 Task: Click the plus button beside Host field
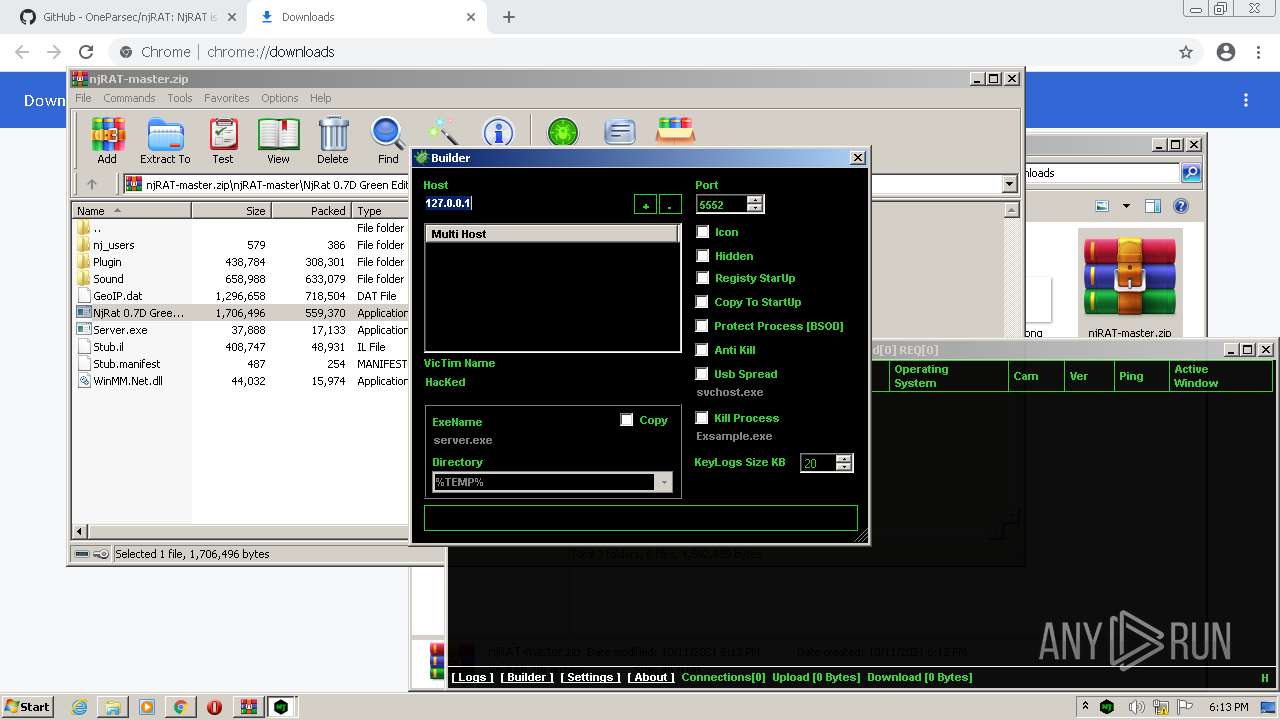(x=646, y=205)
